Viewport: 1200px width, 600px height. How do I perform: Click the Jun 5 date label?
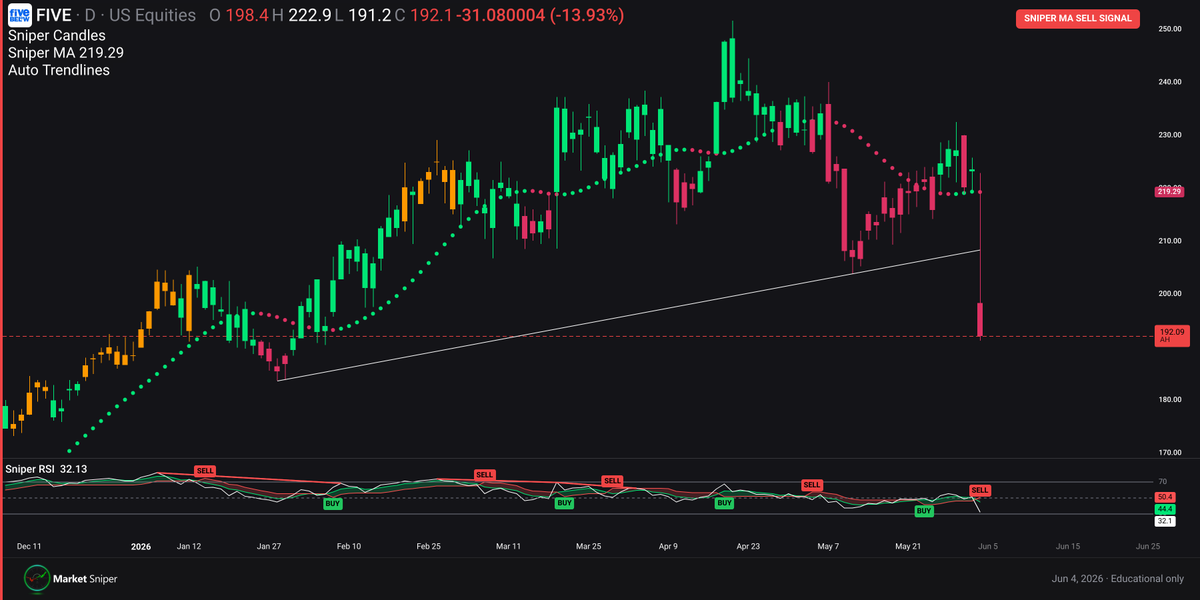tap(988, 547)
